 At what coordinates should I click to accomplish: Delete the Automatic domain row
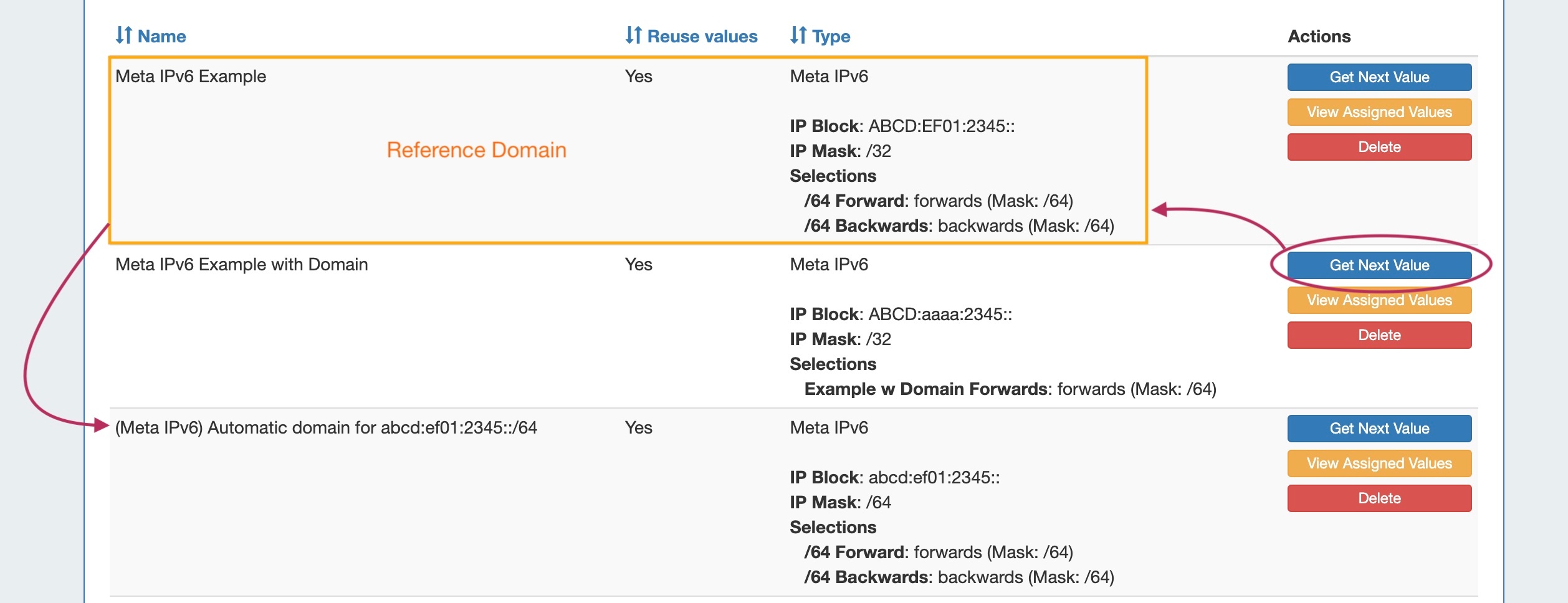tap(1379, 498)
